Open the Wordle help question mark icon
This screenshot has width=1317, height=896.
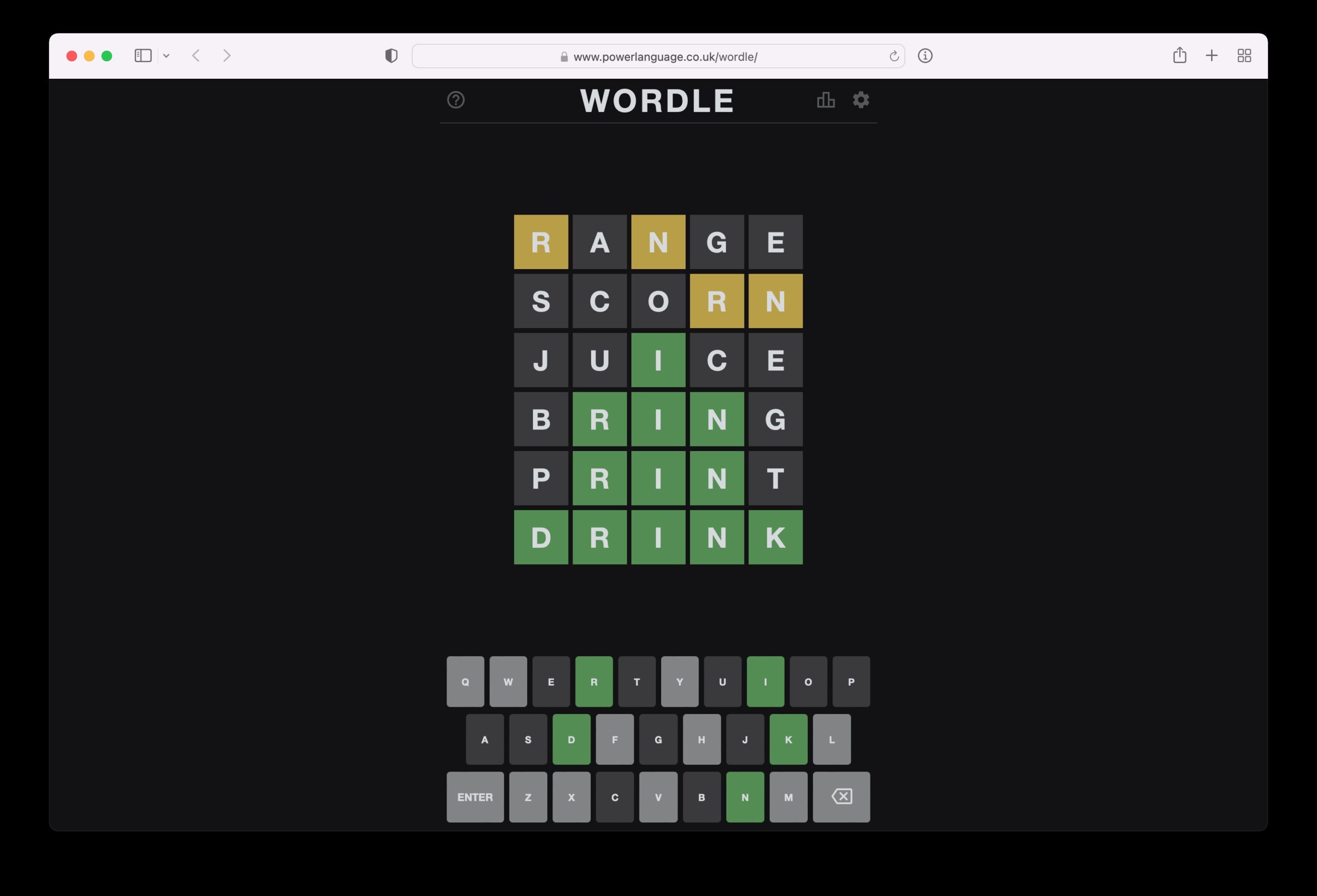pyautogui.click(x=456, y=100)
